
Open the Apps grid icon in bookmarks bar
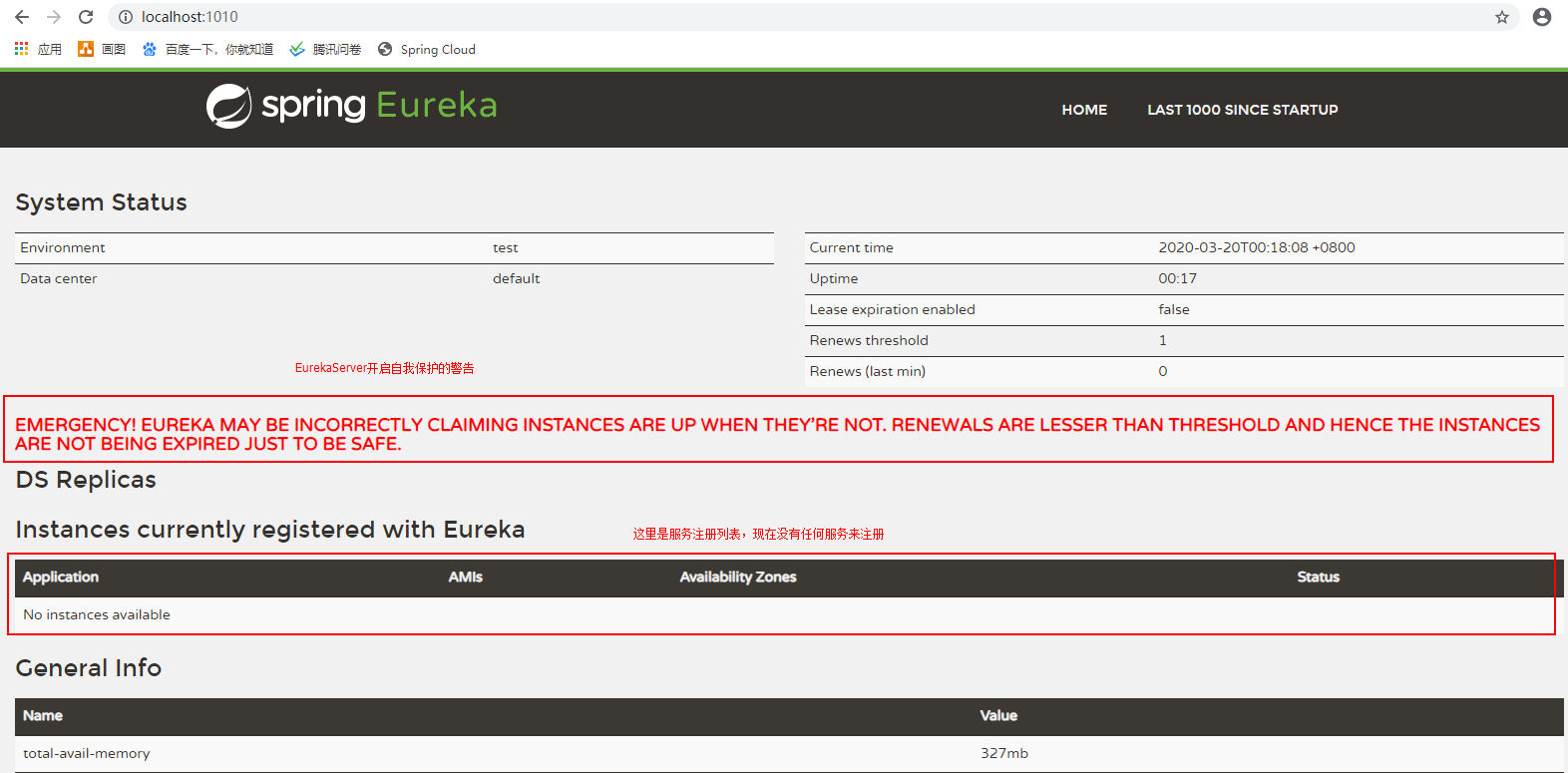coord(21,49)
